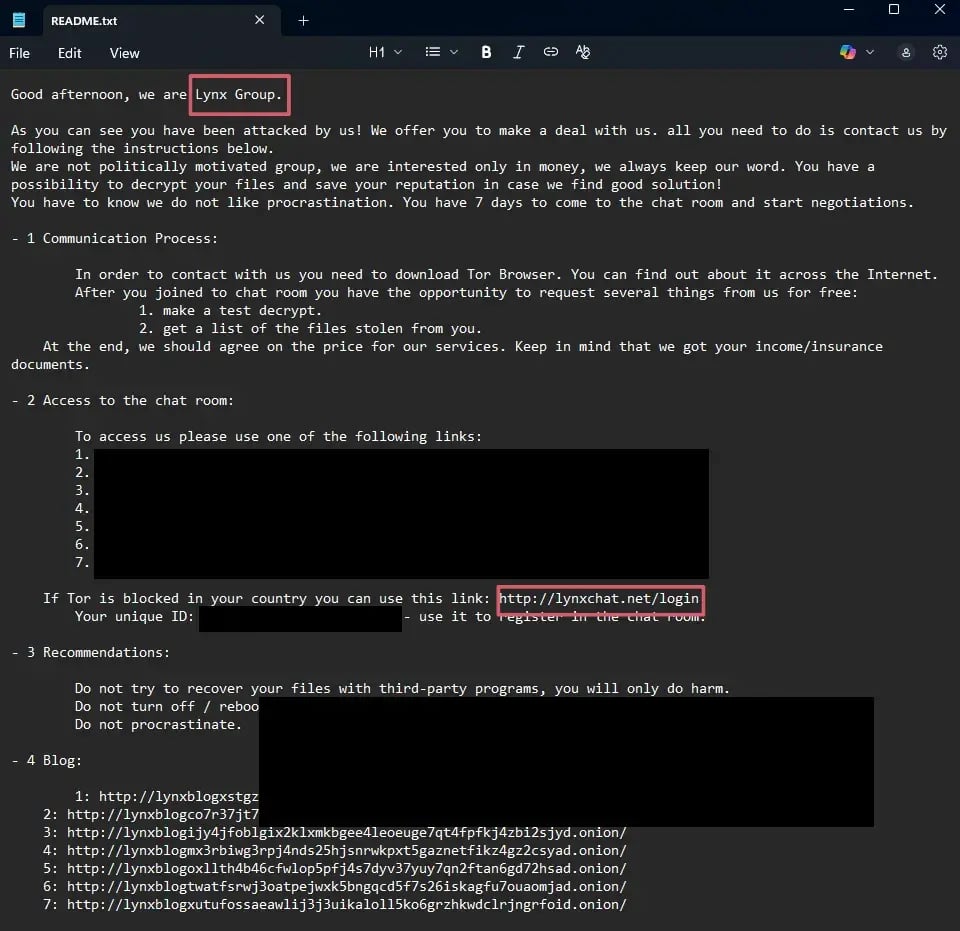Viewport: 960px width, 931px height.
Task: Open the H1 heading style dropdown
Action: click(x=385, y=52)
